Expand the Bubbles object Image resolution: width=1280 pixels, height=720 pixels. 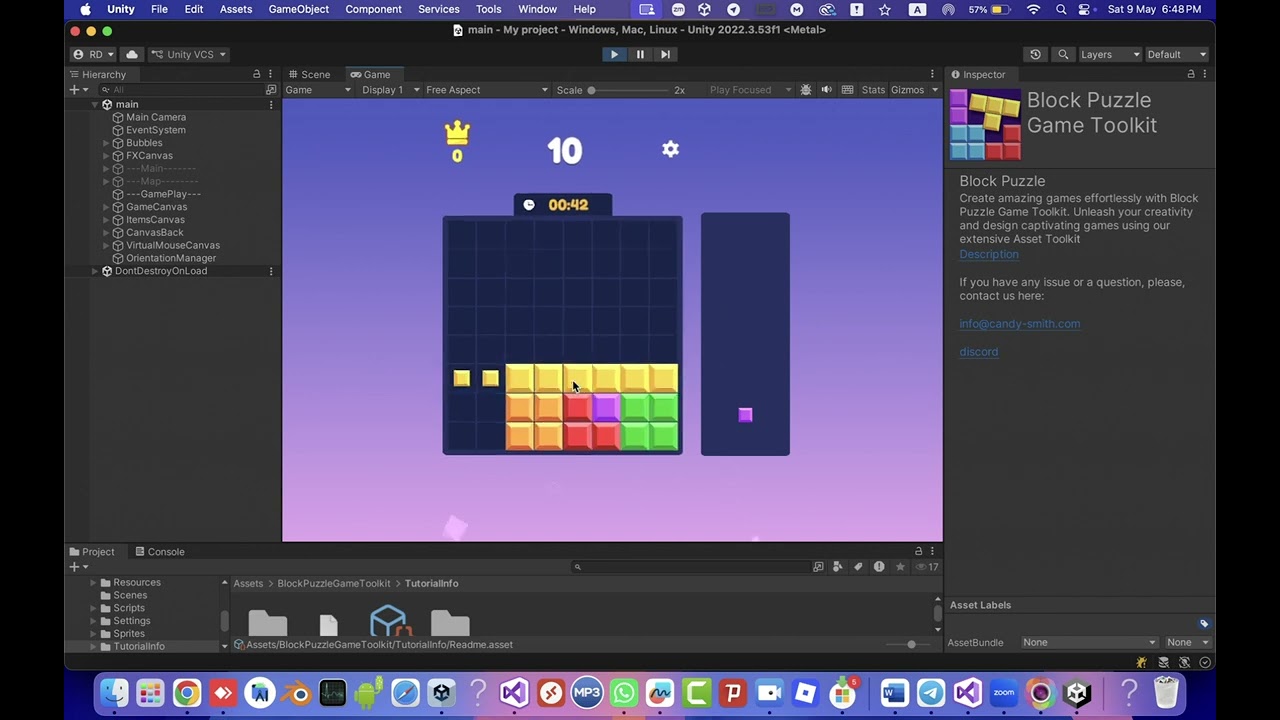tap(106, 143)
